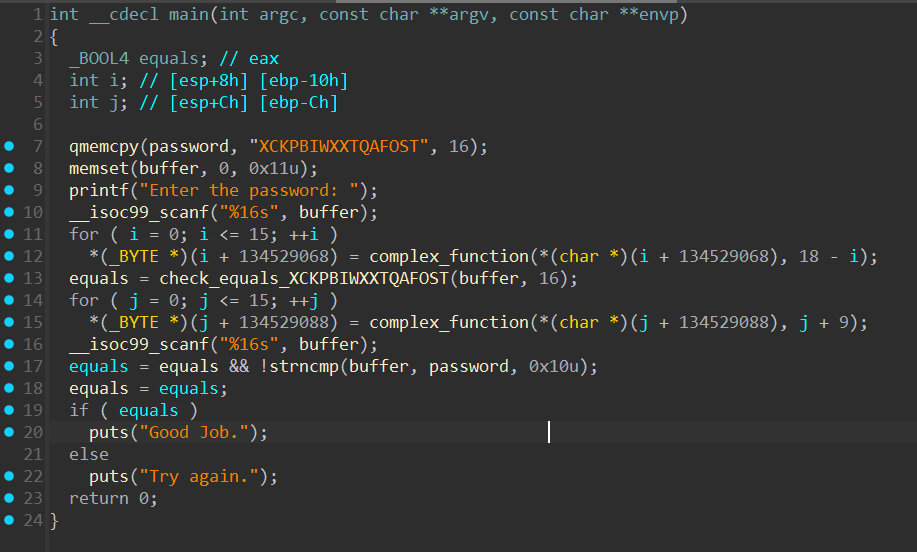Click the 0x11u constant in memset

click(x=274, y=168)
